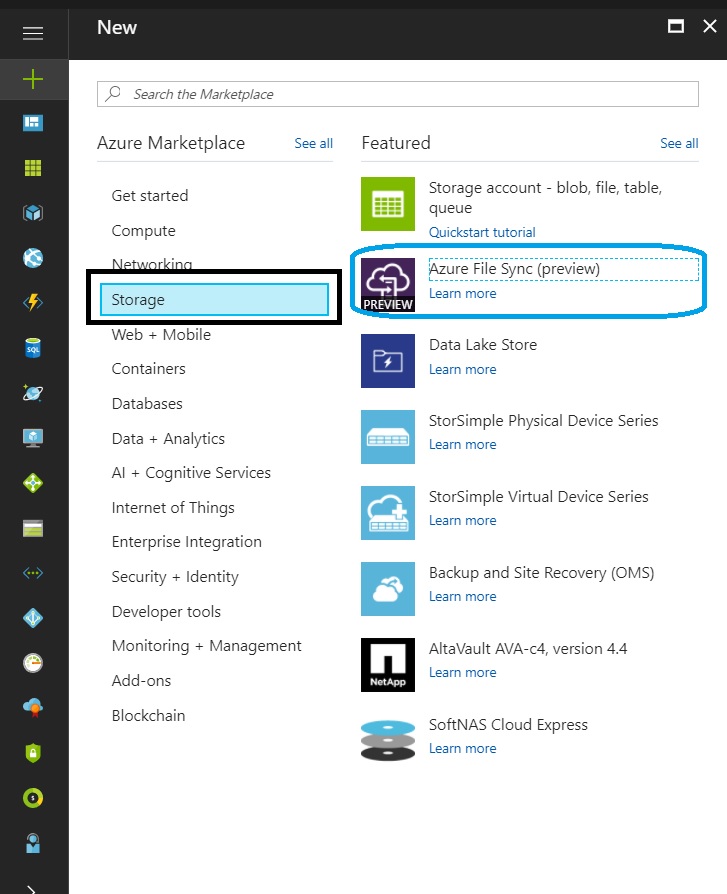This screenshot has width=727, height=894.
Task: Click the AltaVault NetApp logo
Action: coord(387,665)
